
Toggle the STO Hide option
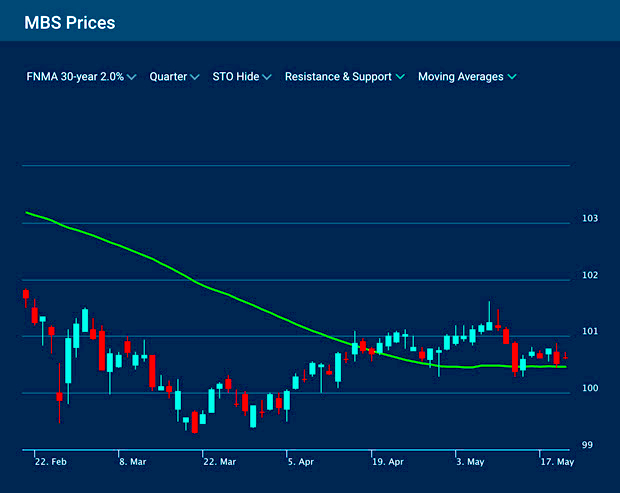point(235,77)
